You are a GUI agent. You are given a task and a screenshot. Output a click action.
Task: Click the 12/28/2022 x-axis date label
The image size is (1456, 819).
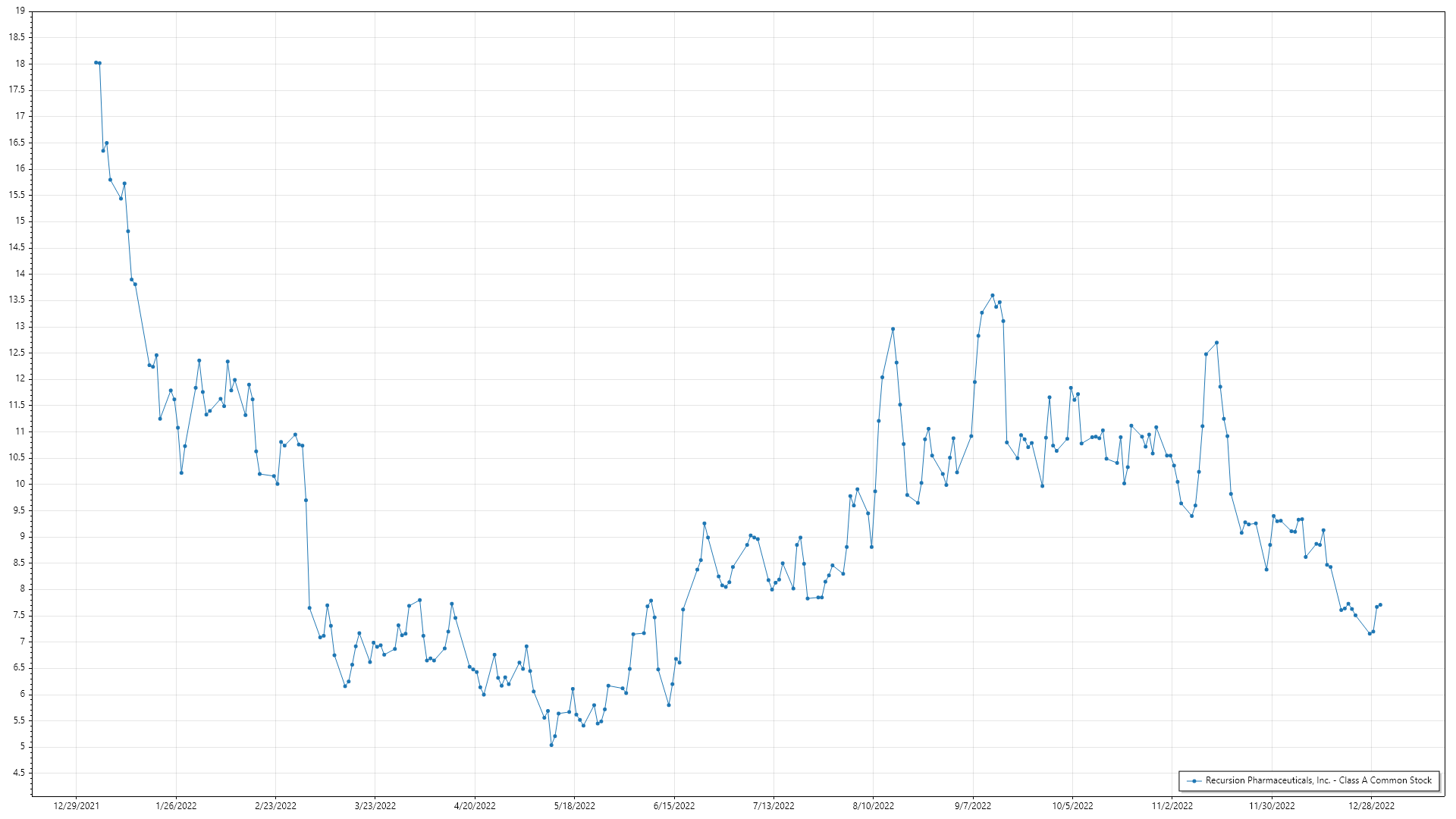pos(1371,806)
